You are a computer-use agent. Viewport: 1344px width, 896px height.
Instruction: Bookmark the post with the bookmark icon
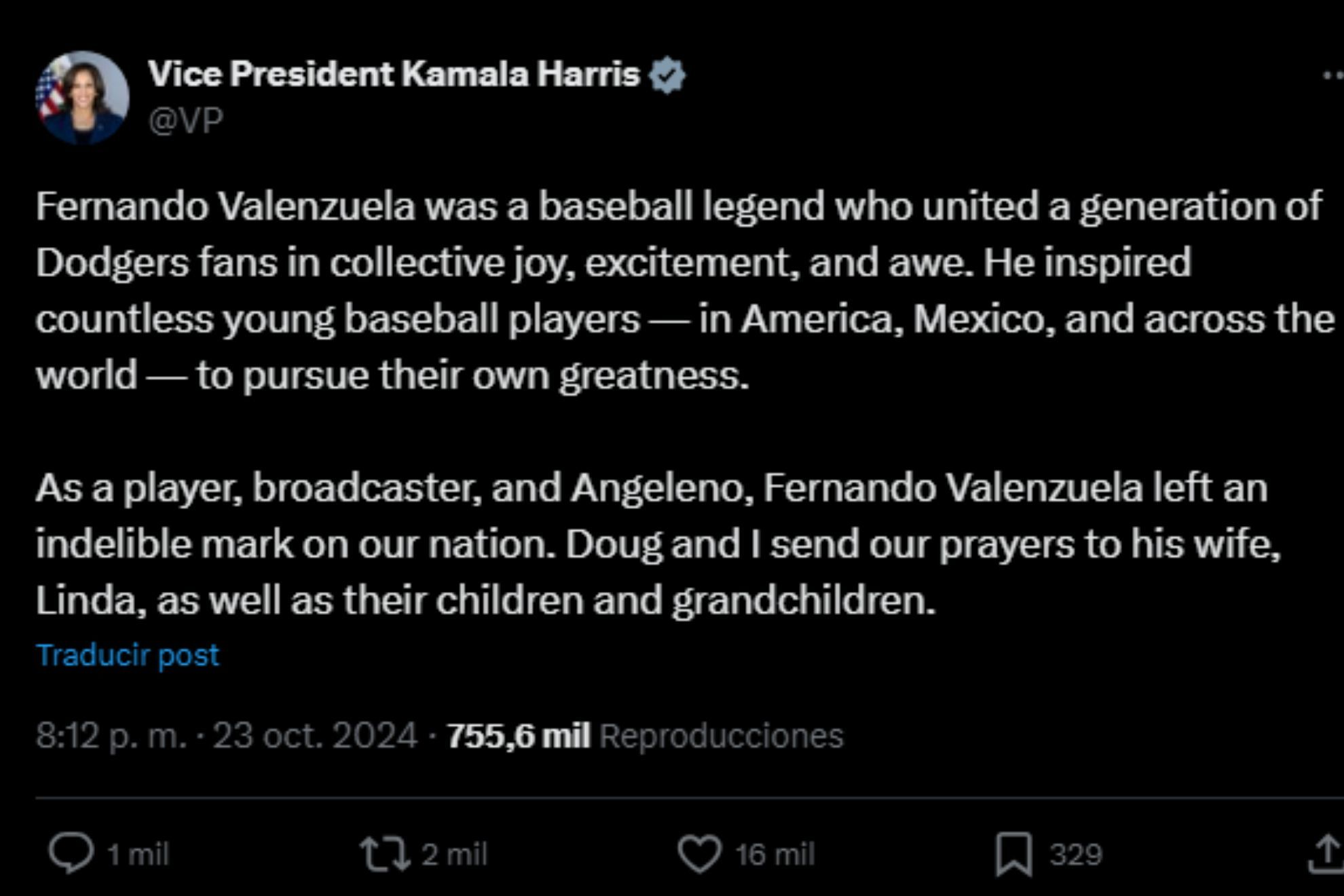pos(1013,853)
